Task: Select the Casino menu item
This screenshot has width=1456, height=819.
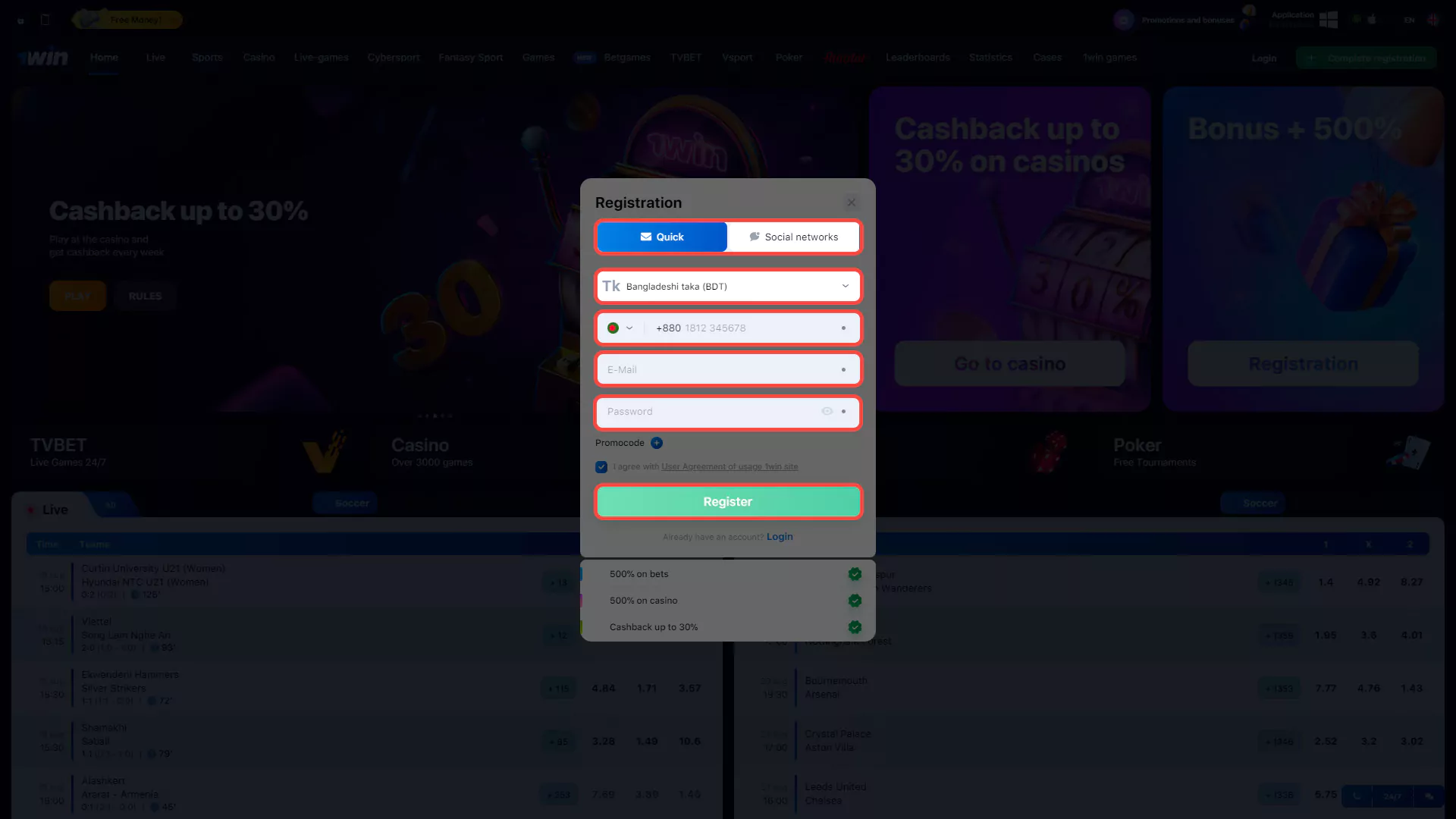Action: pos(258,57)
